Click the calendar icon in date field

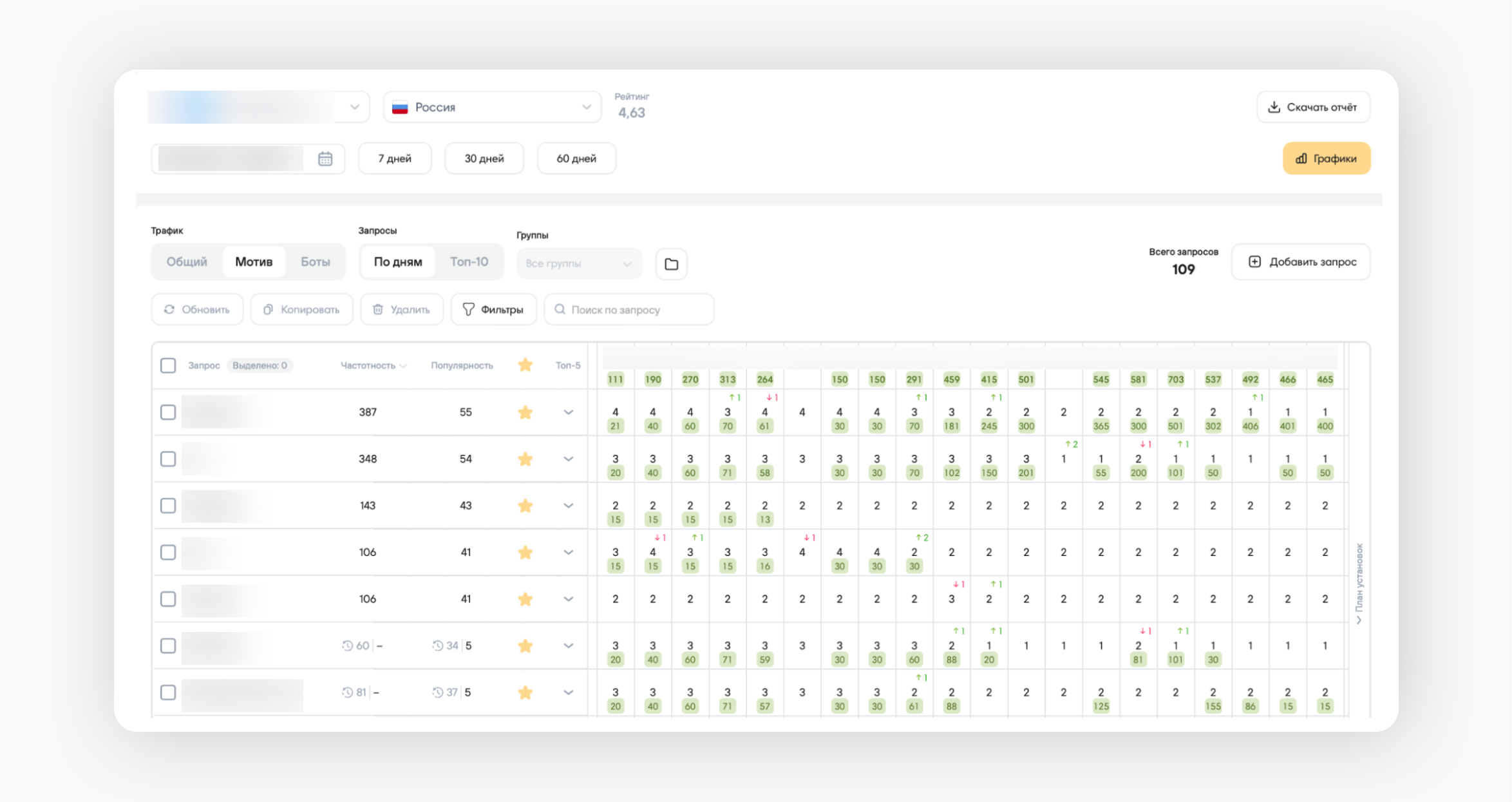click(325, 158)
